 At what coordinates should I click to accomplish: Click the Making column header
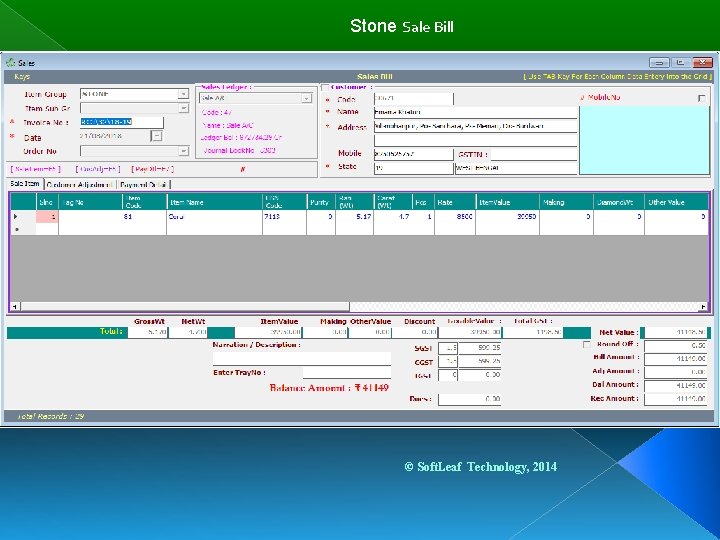coord(566,202)
